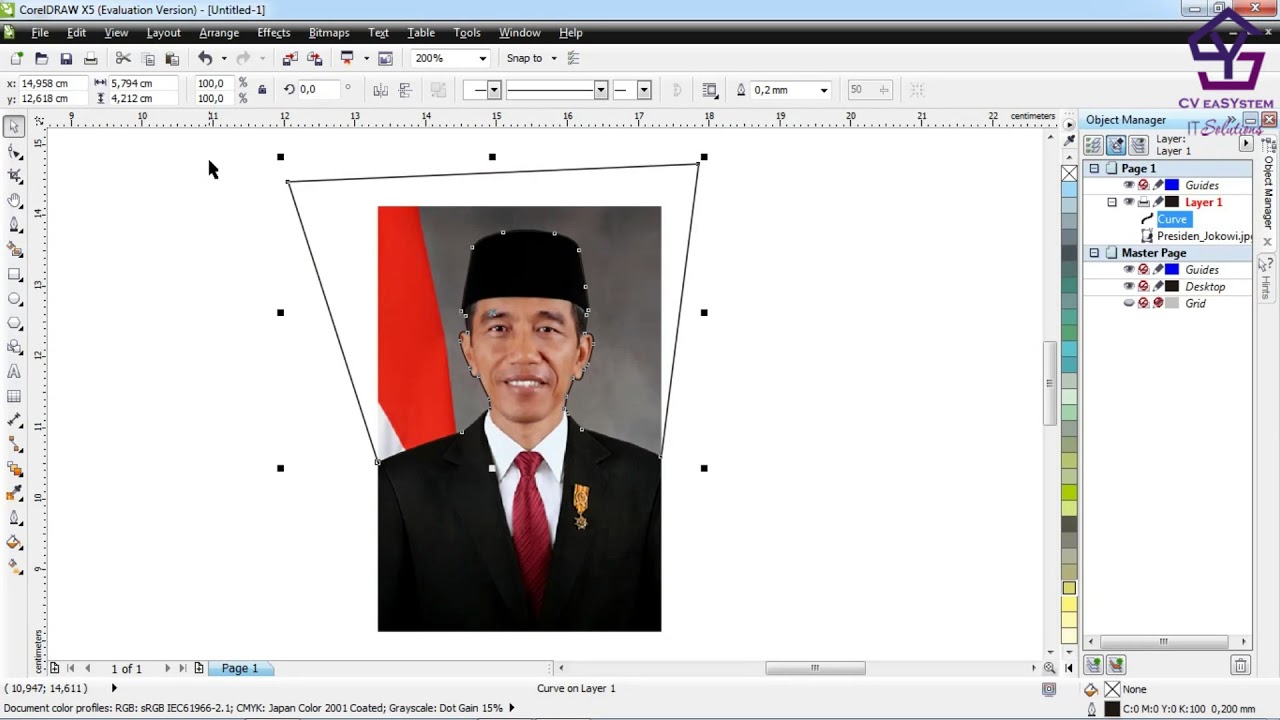This screenshot has height=720, width=1280.
Task: Open the zoom level dropdown
Action: pyautogui.click(x=482, y=58)
